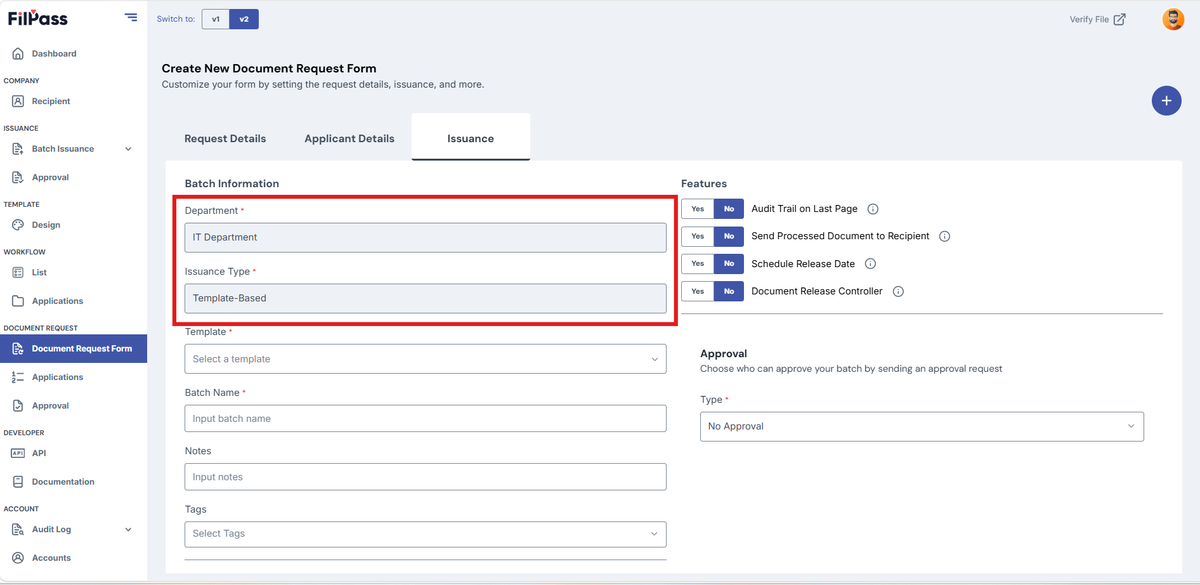Click the blue plus button icon
Image resolution: width=1200 pixels, height=585 pixels.
click(1166, 100)
